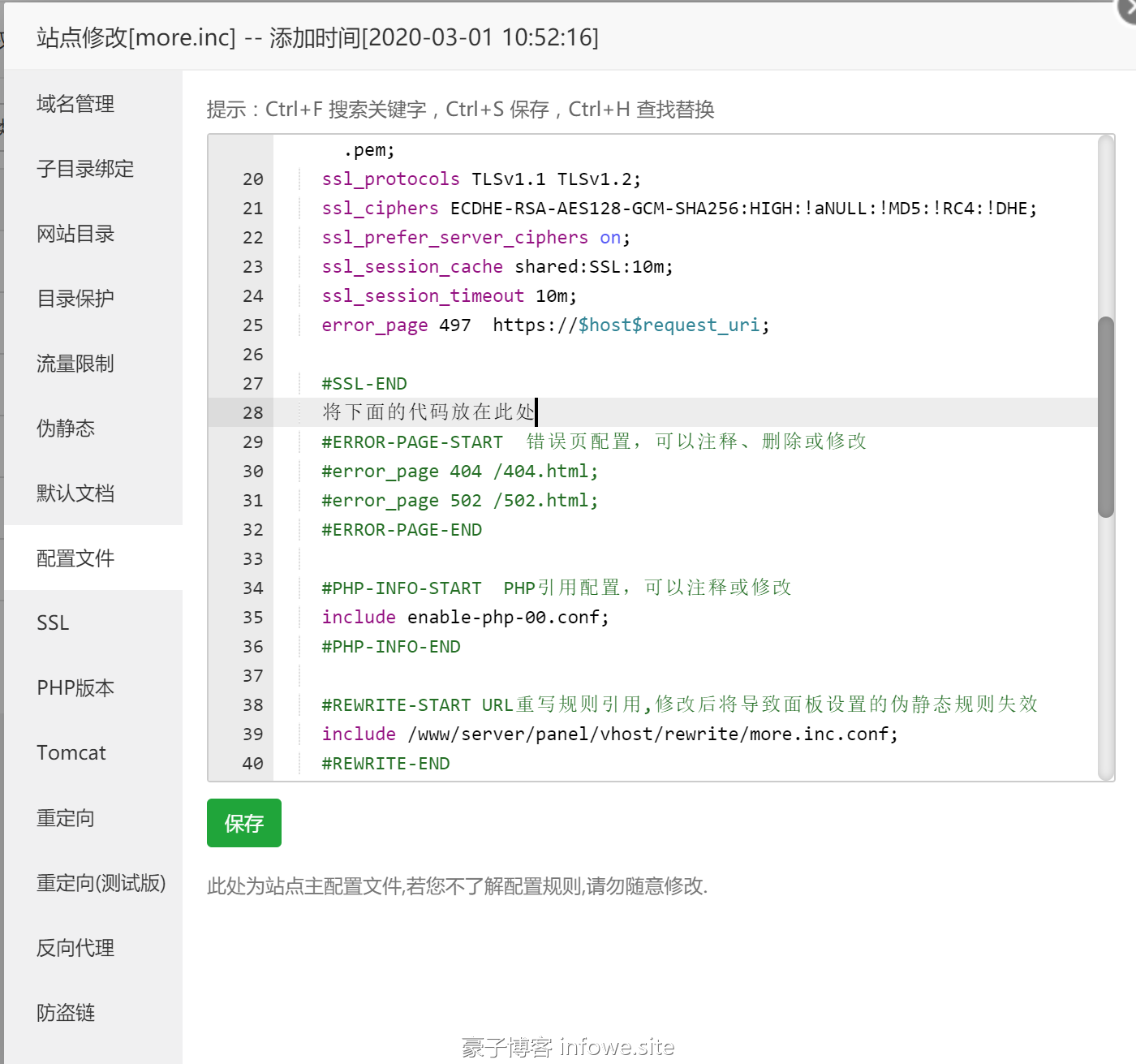Image resolution: width=1136 pixels, height=1064 pixels.
Task: Click the editor vertical scrollbar thumb
Action: pos(1105,417)
